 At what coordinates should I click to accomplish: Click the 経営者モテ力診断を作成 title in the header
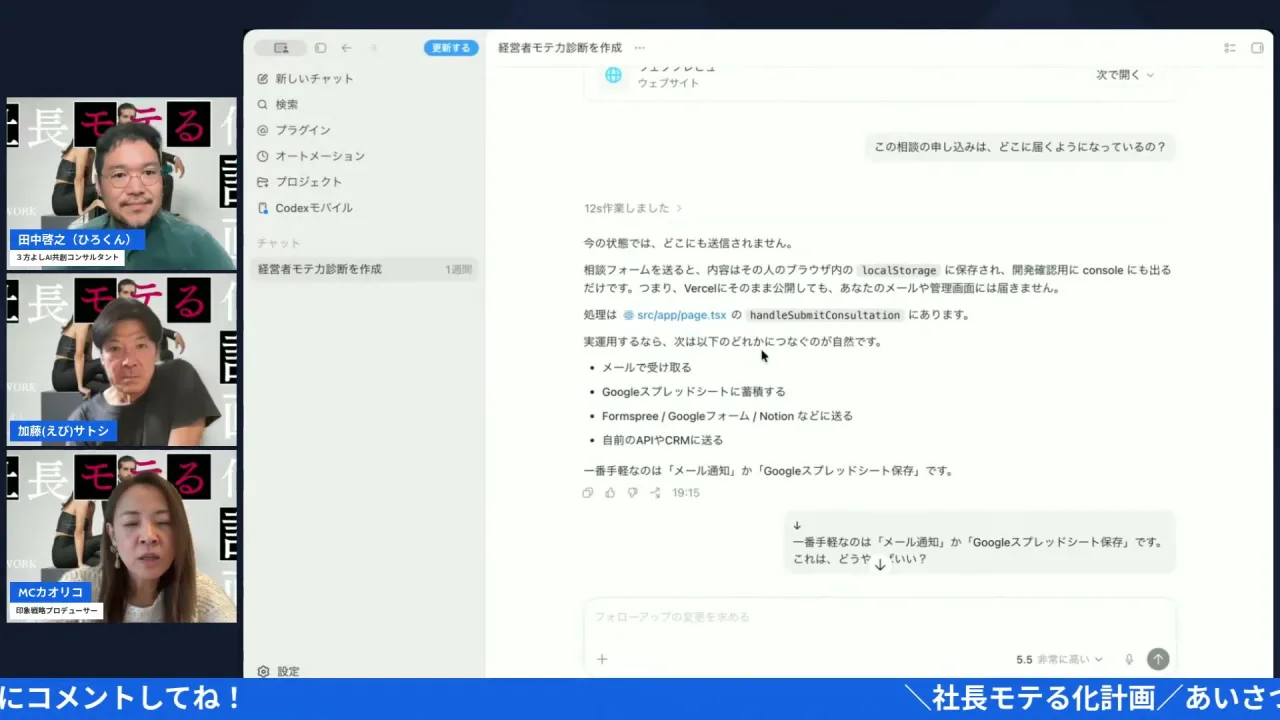point(560,48)
